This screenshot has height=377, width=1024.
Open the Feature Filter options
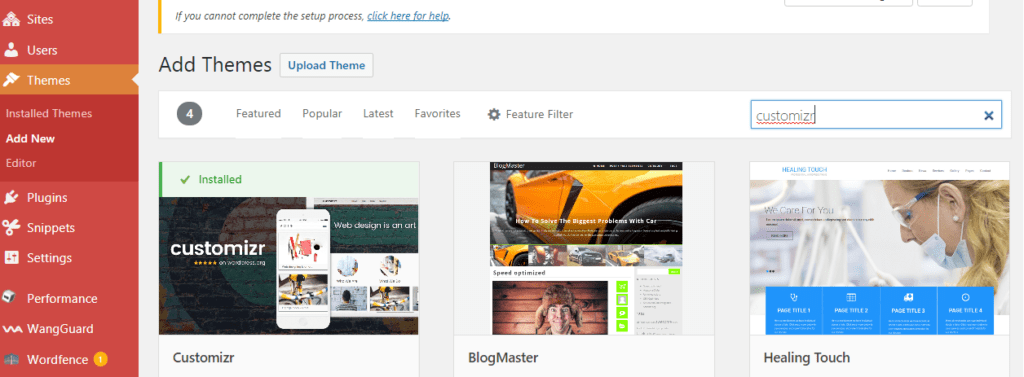pos(530,114)
